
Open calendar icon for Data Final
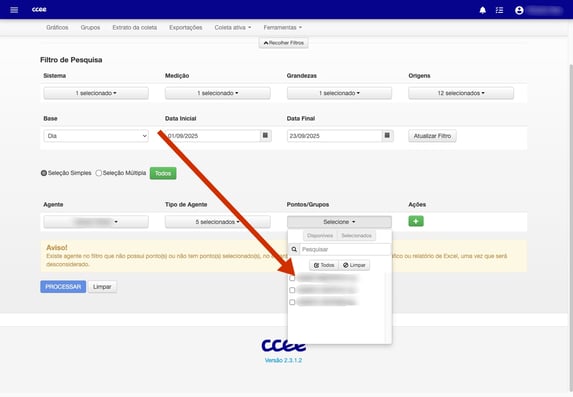click(x=387, y=136)
